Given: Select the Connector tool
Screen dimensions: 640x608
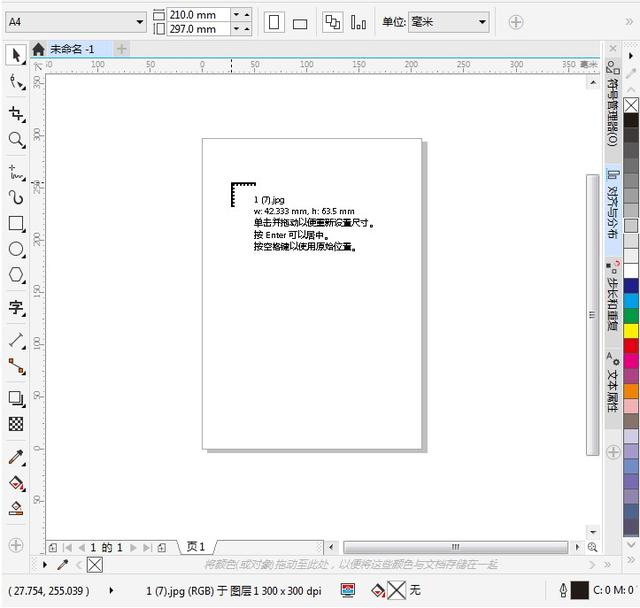Looking at the screenshot, I should 16,366.
